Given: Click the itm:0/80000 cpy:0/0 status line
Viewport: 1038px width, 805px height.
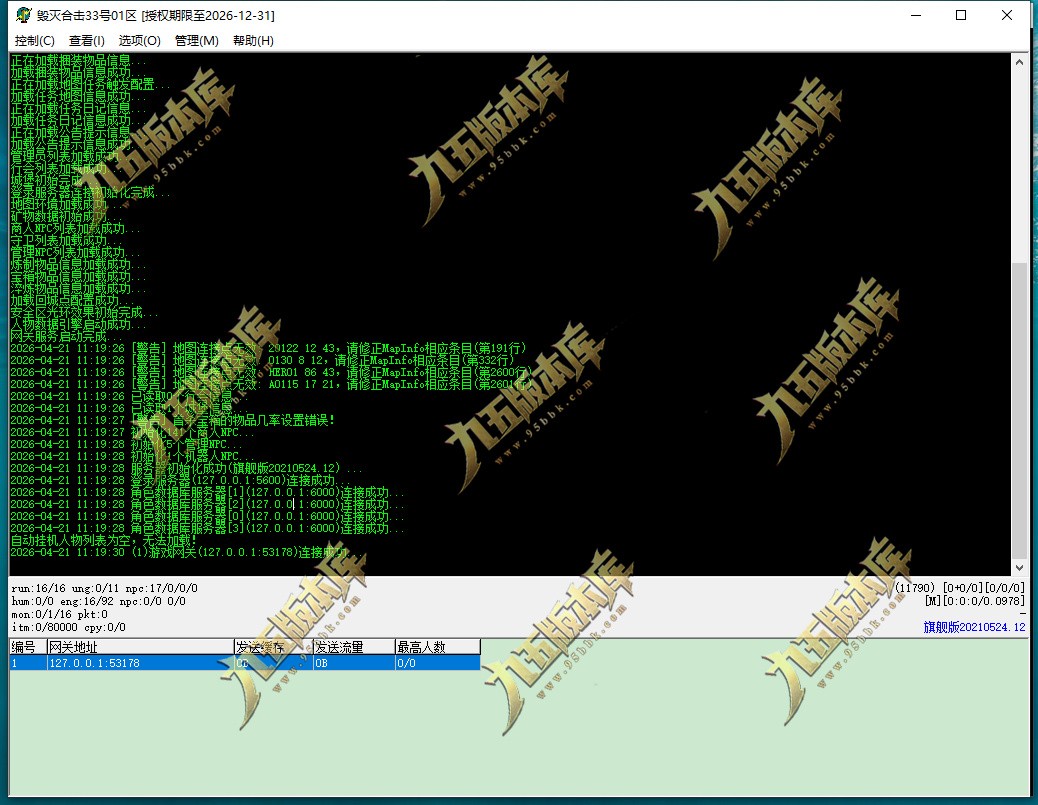Looking at the screenshot, I should click(x=68, y=627).
